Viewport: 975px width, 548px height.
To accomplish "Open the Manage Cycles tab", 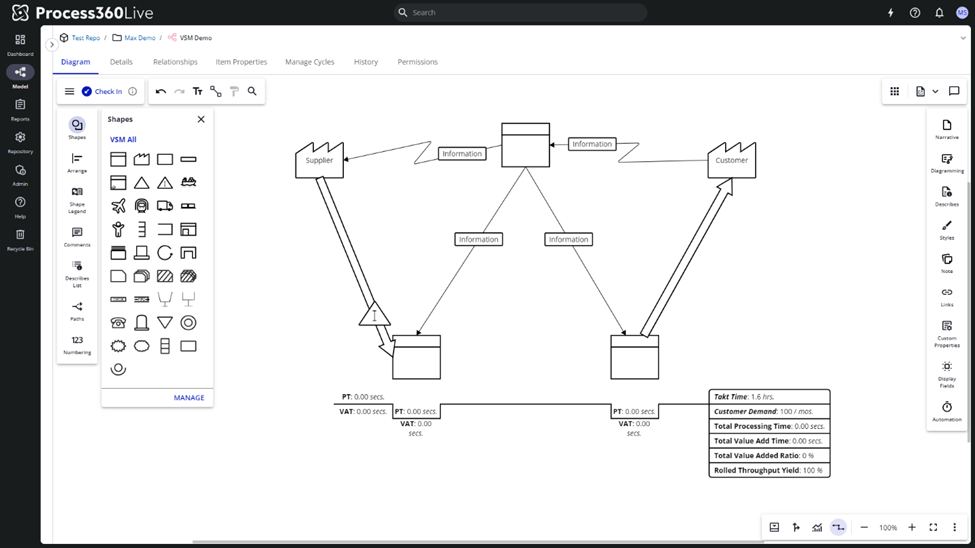I will point(309,62).
